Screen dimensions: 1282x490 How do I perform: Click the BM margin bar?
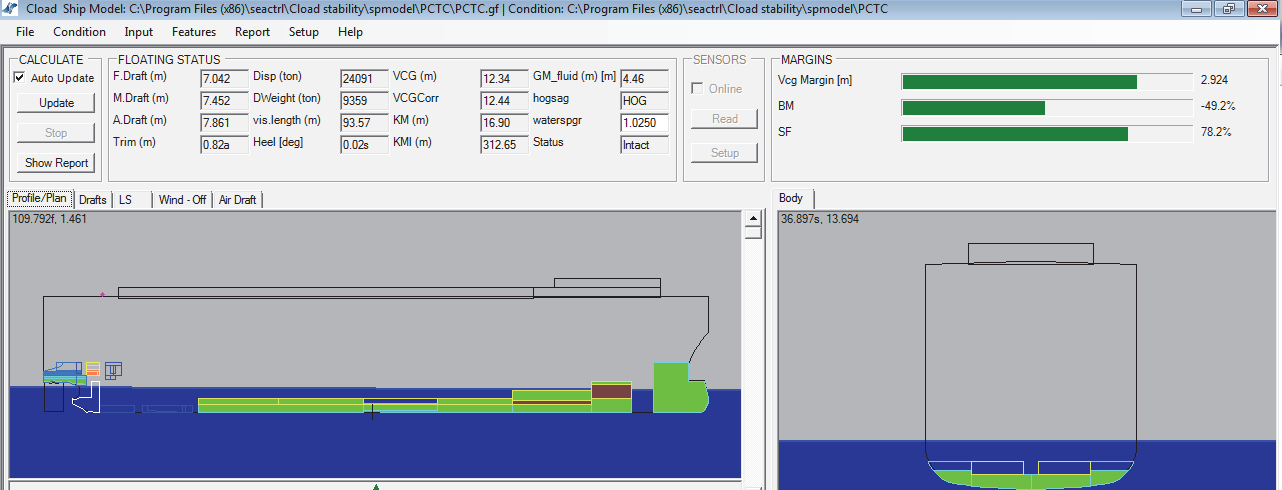pyautogui.click(x=1047, y=108)
